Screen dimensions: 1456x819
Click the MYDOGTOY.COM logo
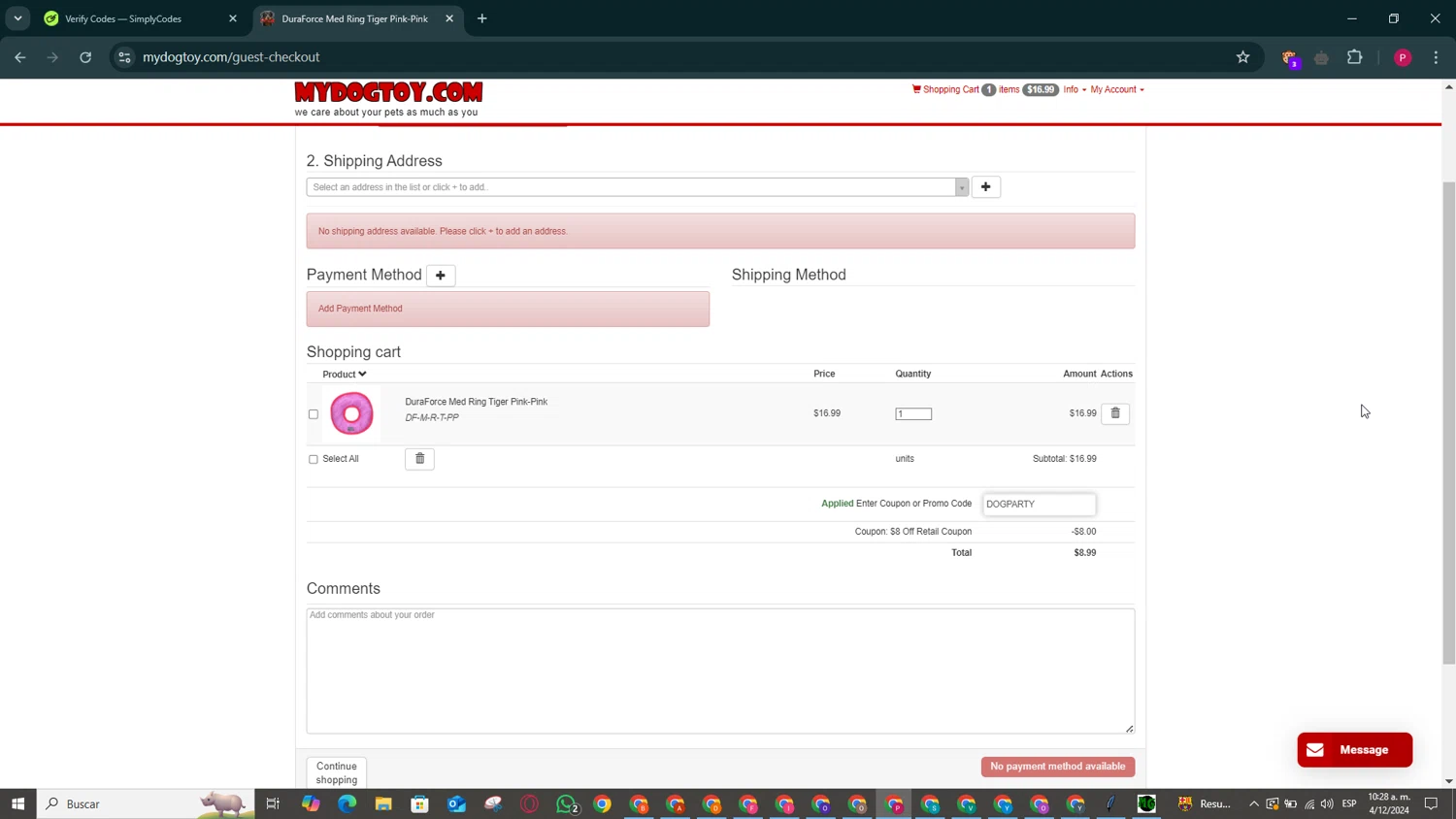388,92
